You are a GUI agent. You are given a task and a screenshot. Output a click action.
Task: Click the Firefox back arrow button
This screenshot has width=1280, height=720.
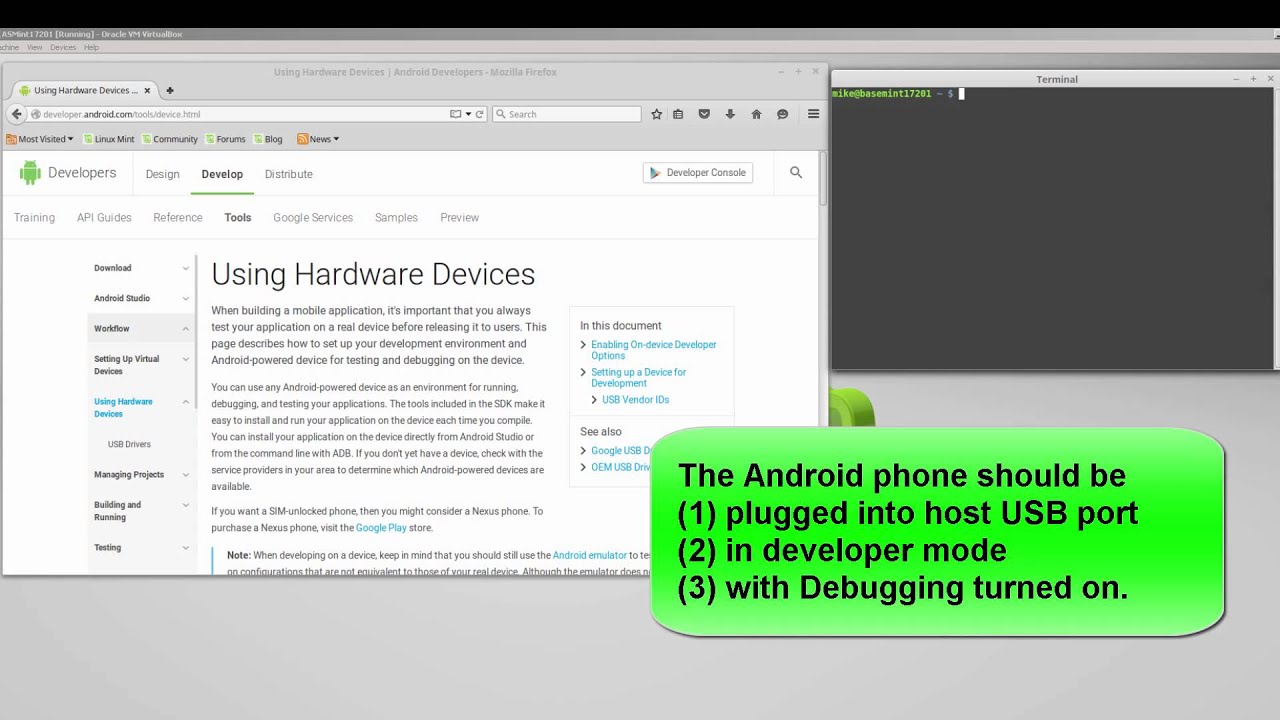(16, 114)
